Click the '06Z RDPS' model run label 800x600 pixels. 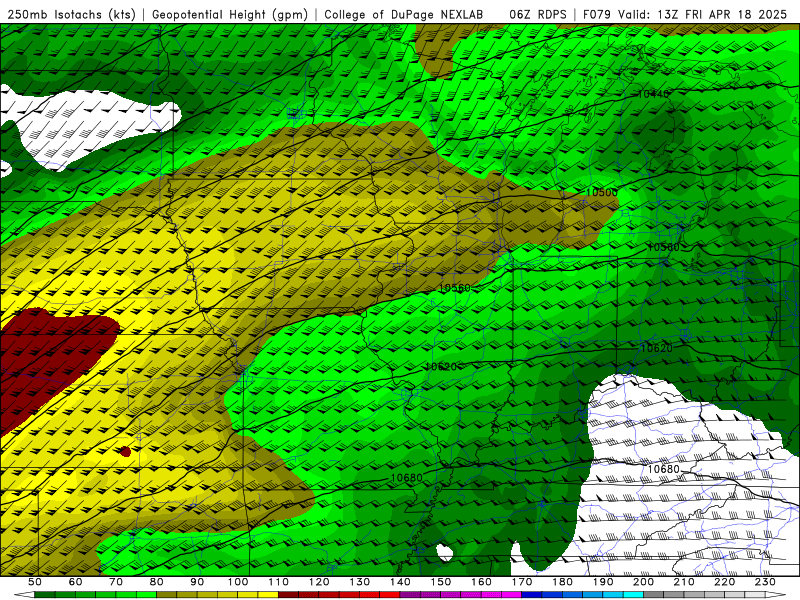point(538,15)
